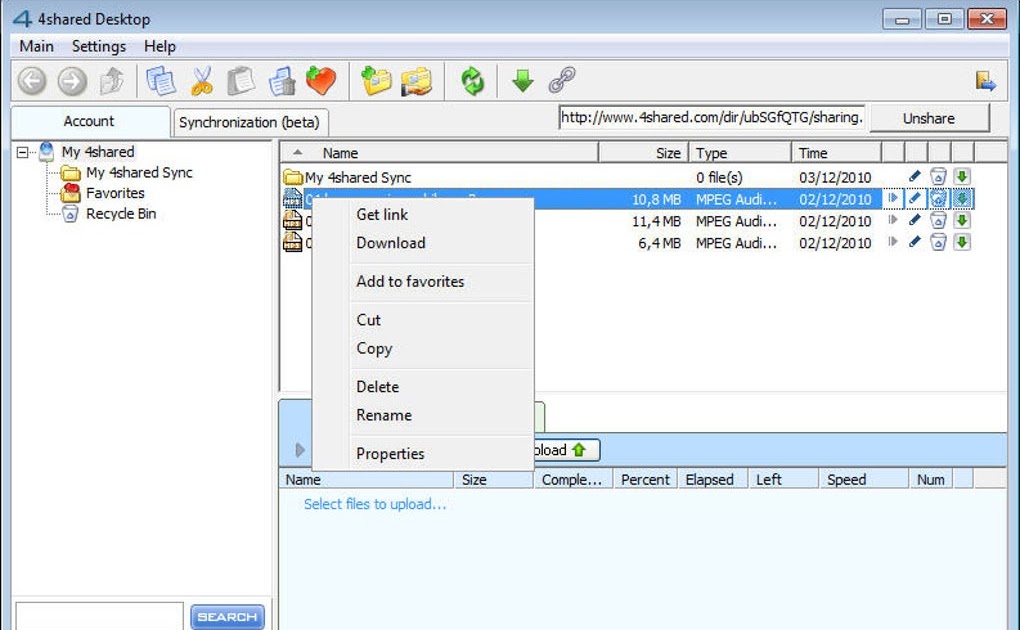
Task: Click pencil icon in 6,4 MB row
Action: 915,242
